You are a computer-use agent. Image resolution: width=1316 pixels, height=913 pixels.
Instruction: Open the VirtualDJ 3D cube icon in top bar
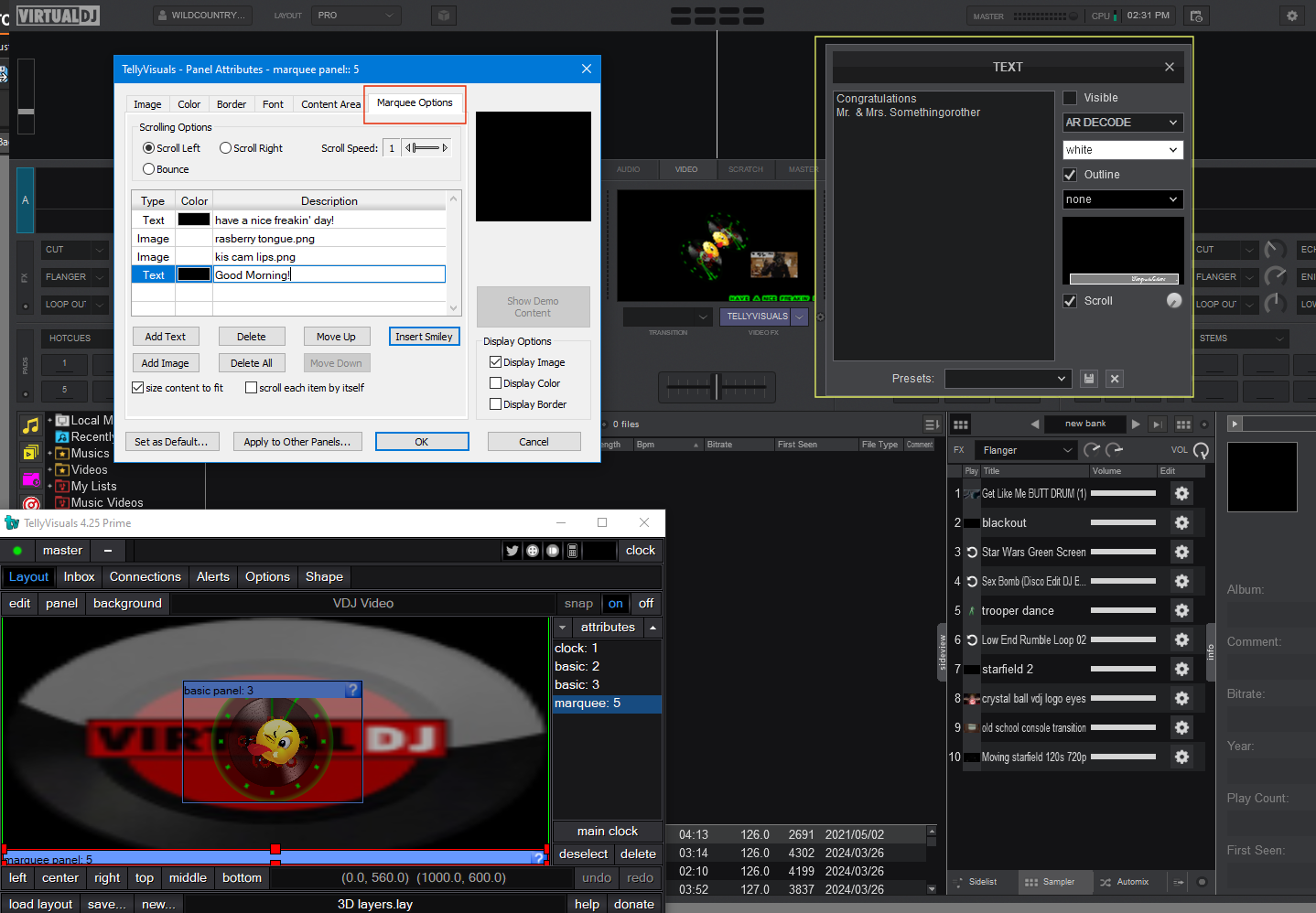(x=443, y=16)
